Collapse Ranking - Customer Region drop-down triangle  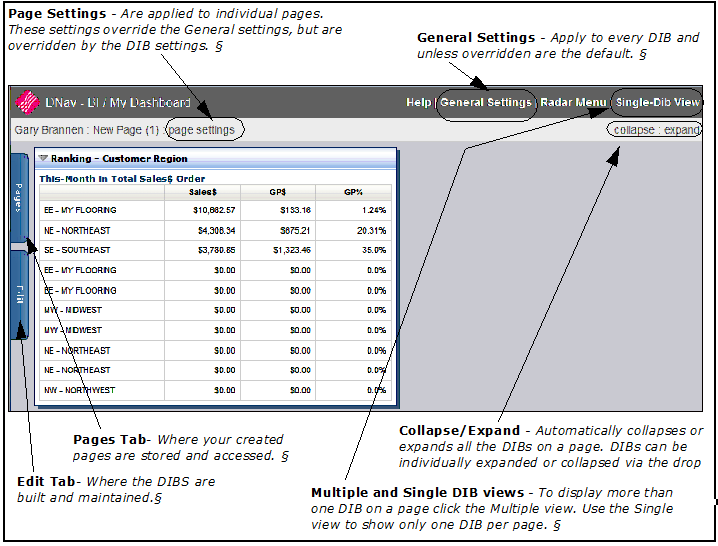(x=43, y=158)
